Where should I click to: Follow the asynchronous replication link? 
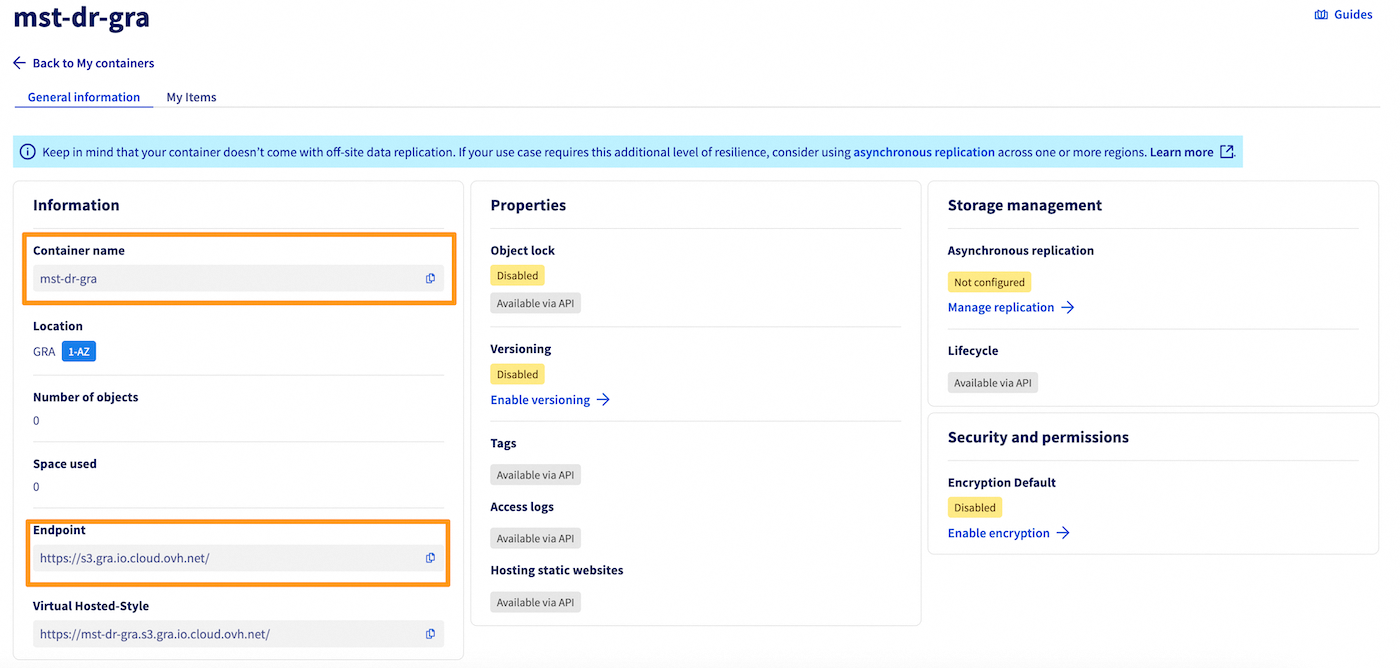click(923, 153)
